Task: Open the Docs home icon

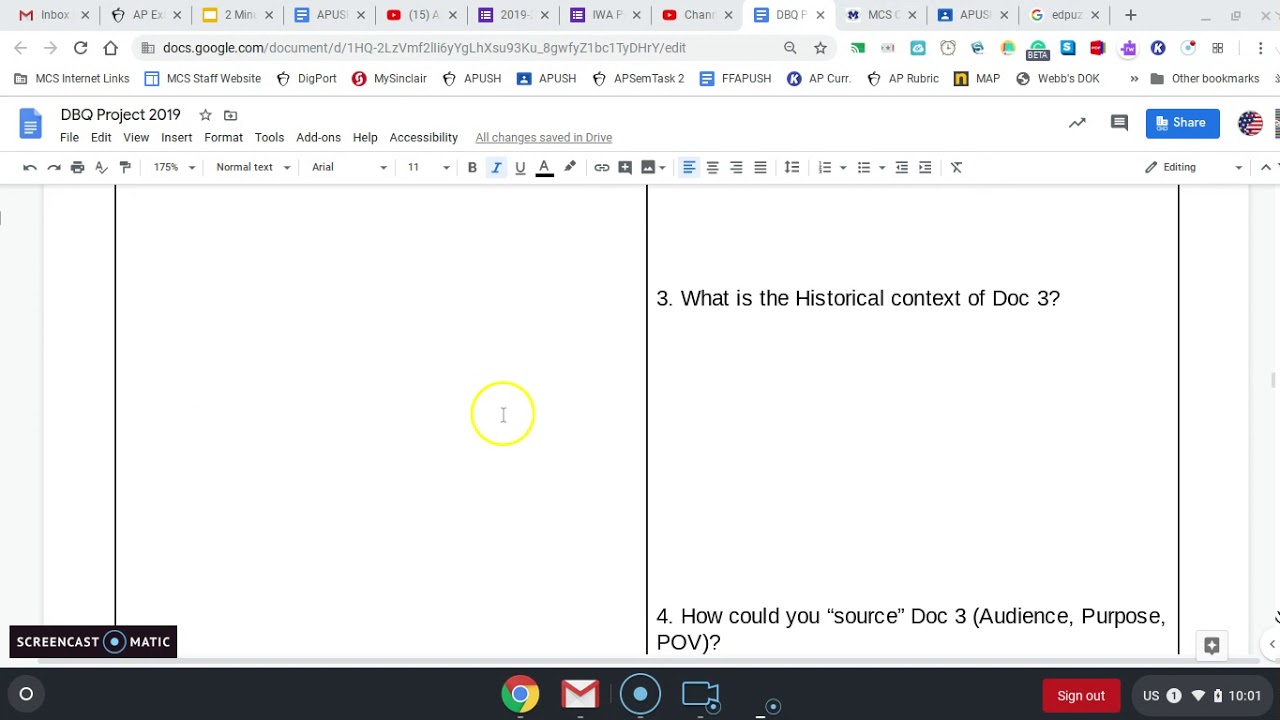Action: coord(31,124)
